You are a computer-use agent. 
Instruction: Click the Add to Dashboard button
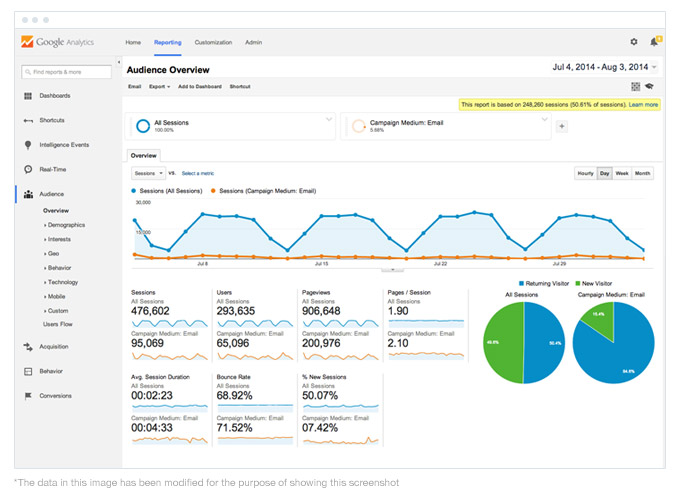point(200,87)
